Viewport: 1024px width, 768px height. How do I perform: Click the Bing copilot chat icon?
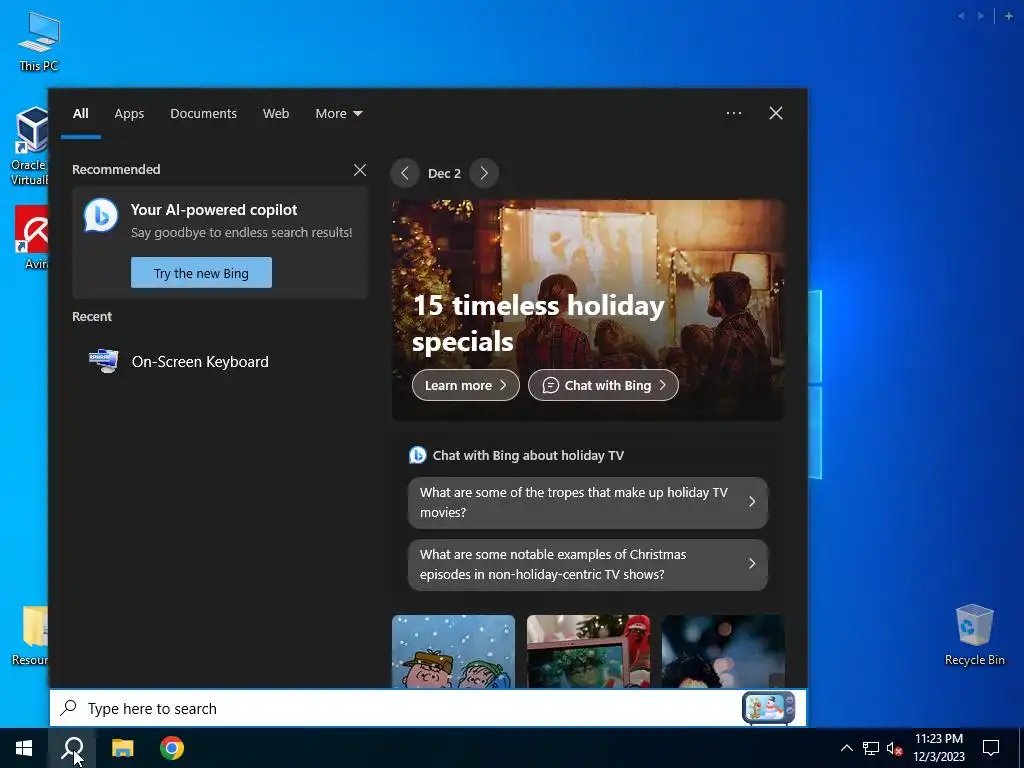[x=101, y=216]
